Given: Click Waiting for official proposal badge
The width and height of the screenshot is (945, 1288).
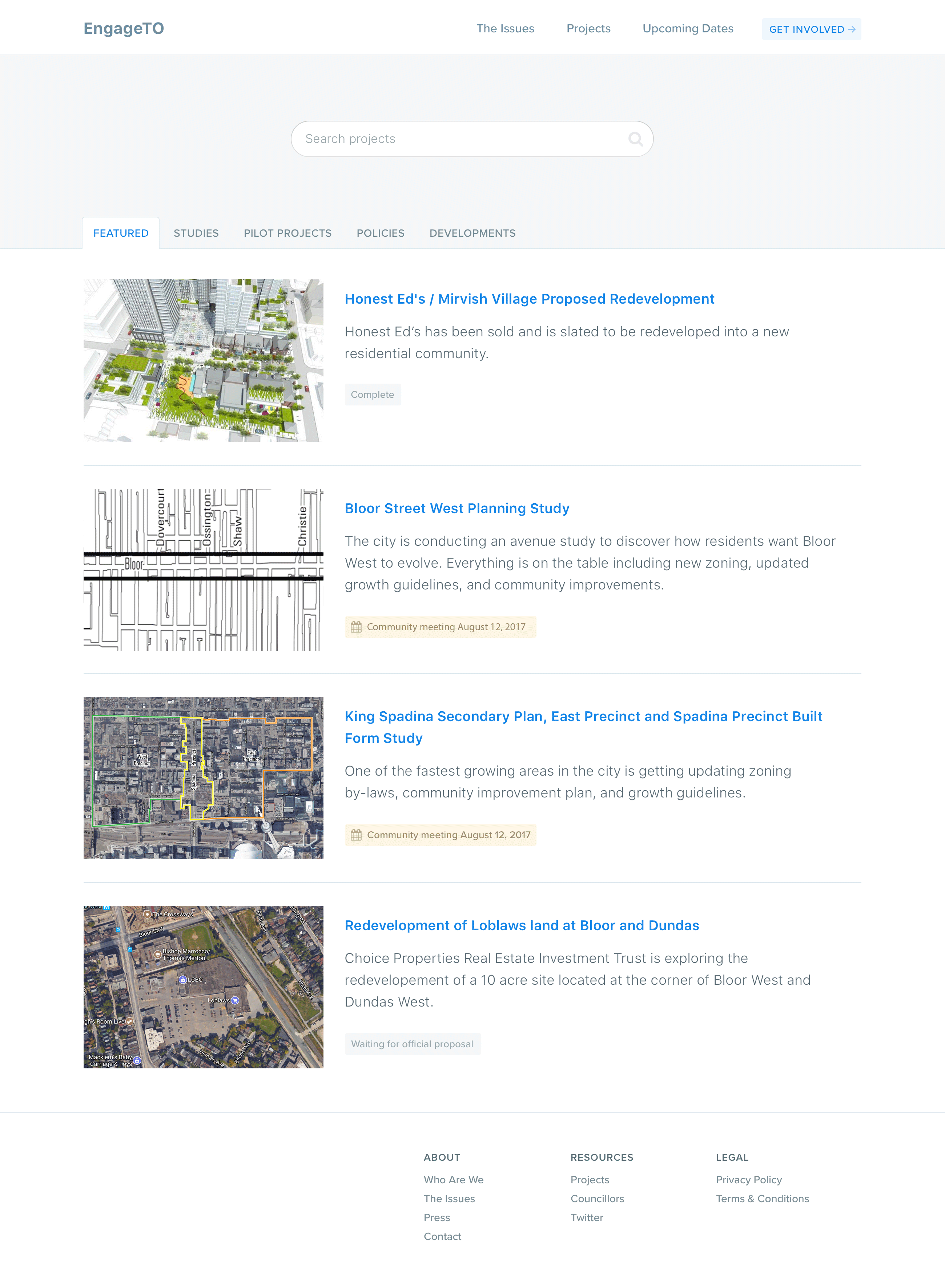Looking at the screenshot, I should (x=413, y=1044).
